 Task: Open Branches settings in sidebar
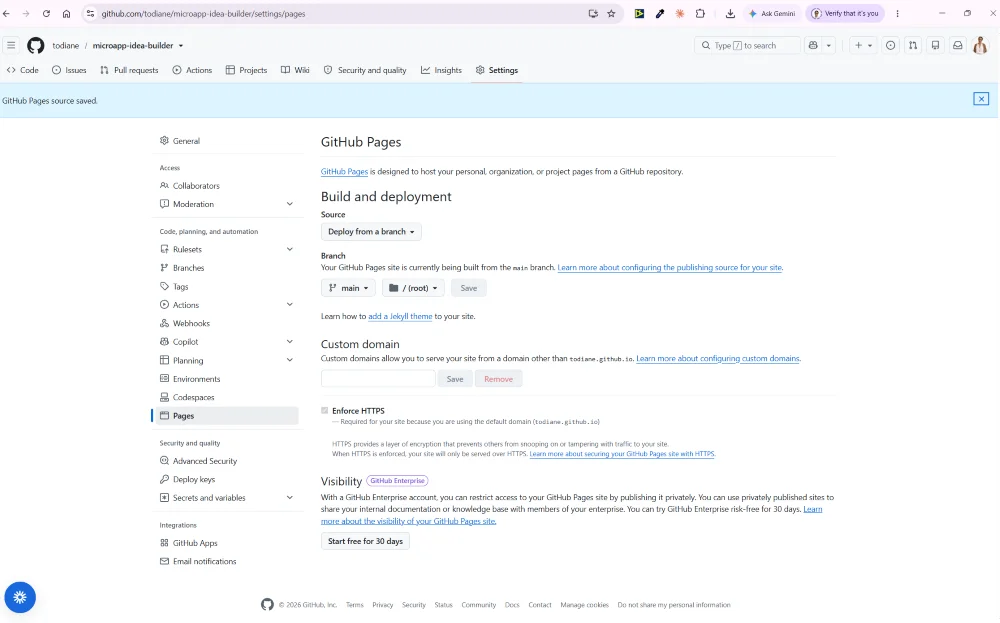click(228, 268)
